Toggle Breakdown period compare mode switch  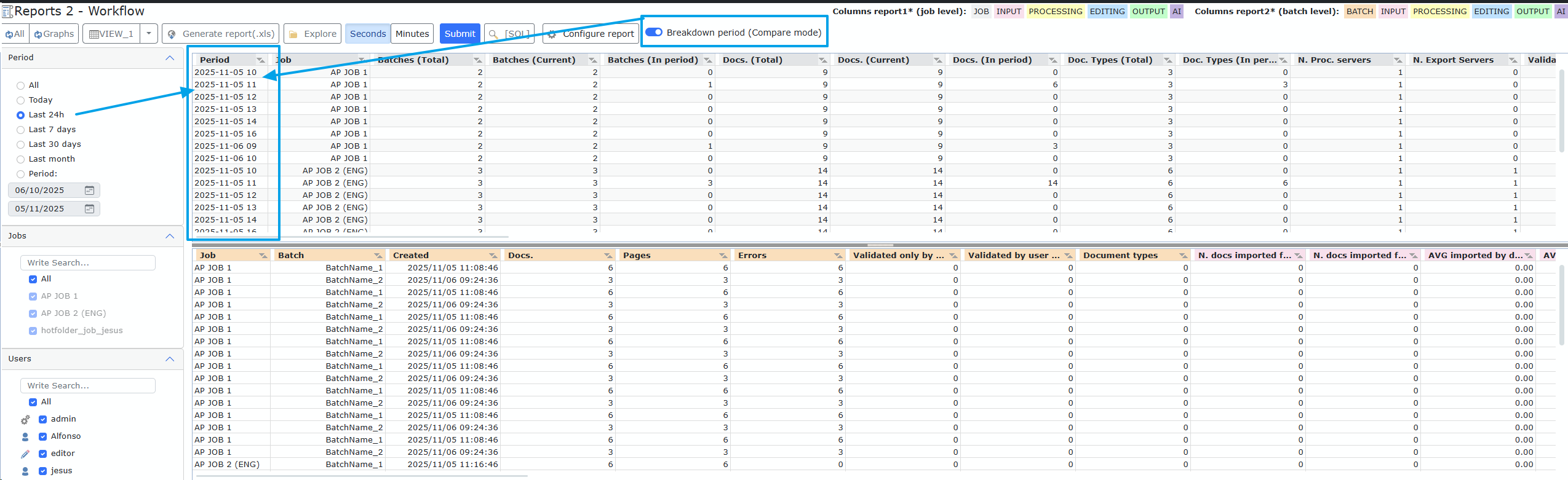coord(654,33)
